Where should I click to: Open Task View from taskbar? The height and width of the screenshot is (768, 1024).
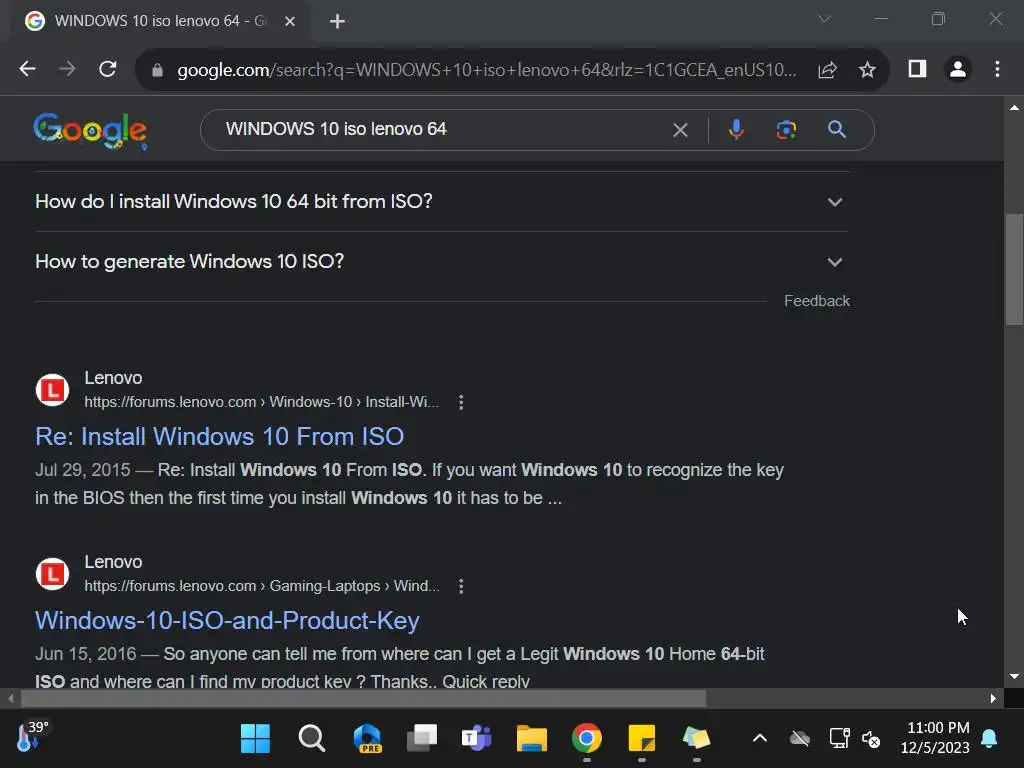tap(422, 739)
